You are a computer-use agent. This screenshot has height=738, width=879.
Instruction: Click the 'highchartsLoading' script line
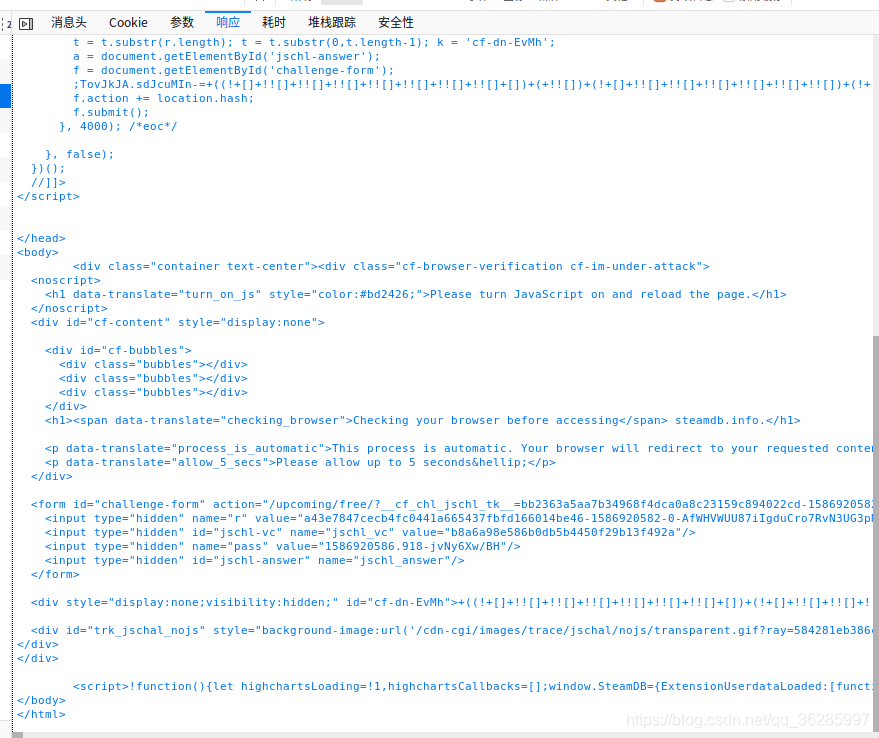473,688
